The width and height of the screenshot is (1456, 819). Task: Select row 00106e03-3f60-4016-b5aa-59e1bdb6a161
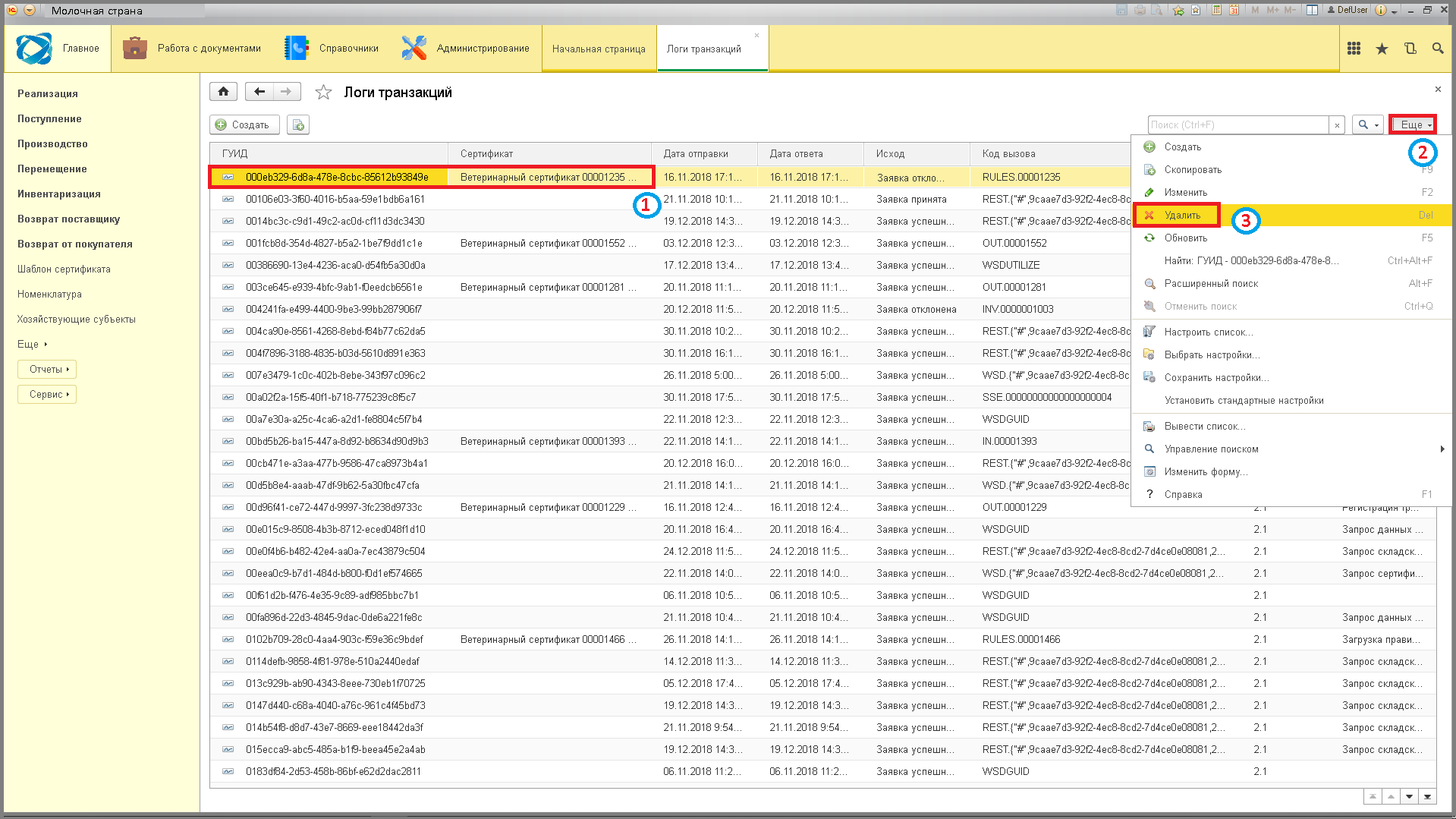coord(670,200)
